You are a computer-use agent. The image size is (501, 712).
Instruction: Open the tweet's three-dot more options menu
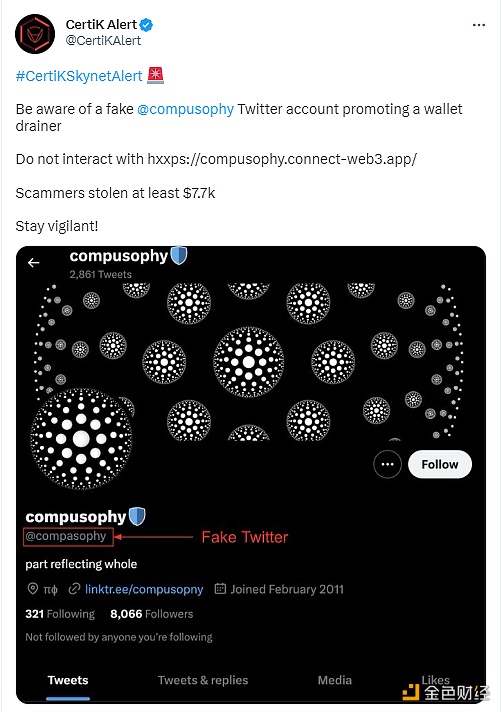coord(479,25)
